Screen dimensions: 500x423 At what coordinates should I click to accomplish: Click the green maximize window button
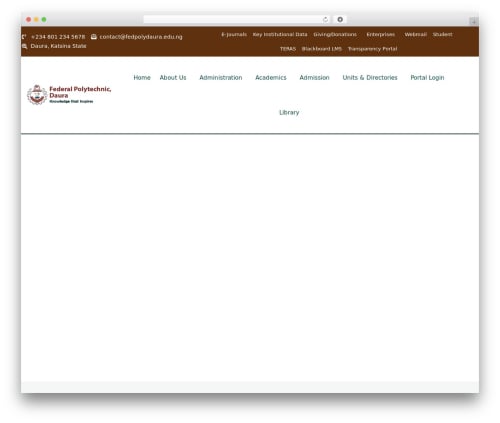[44, 20]
